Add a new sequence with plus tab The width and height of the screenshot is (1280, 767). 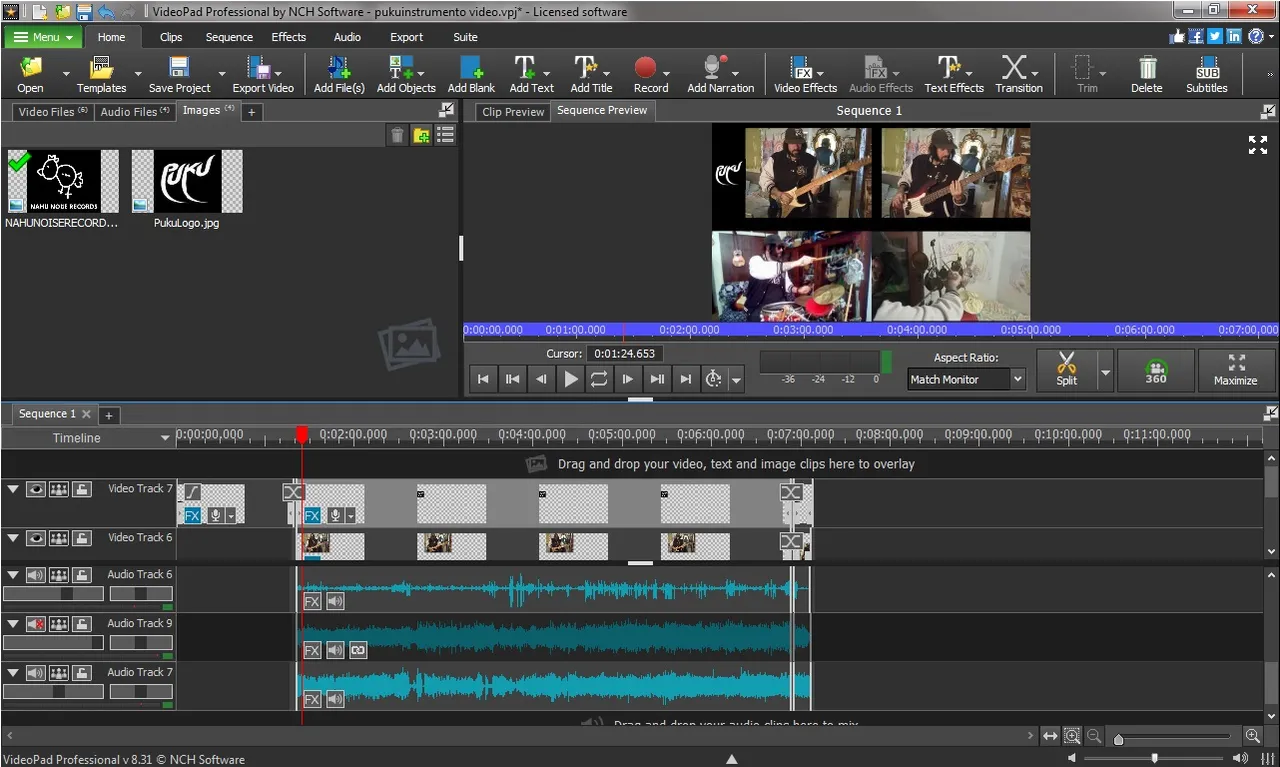click(x=109, y=415)
